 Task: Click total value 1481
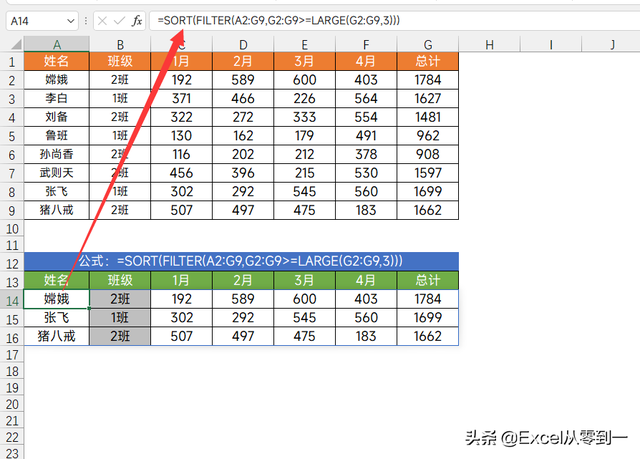pos(428,117)
